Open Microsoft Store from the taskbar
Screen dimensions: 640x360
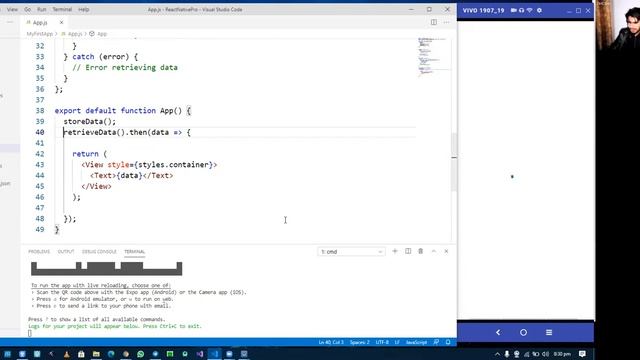[81, 354]
